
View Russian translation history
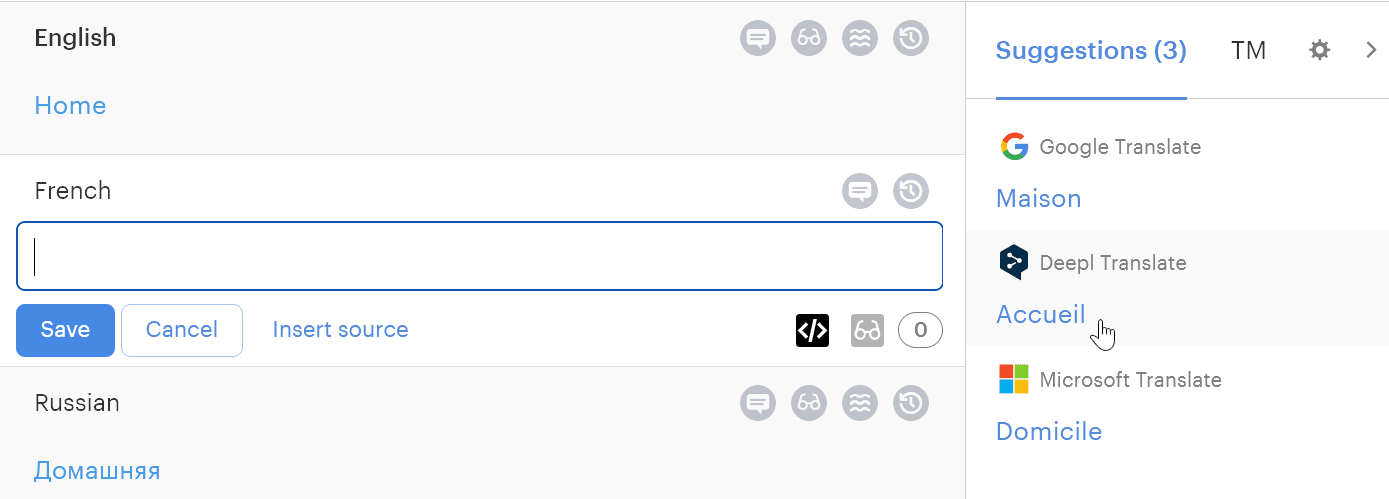[911, 403]
